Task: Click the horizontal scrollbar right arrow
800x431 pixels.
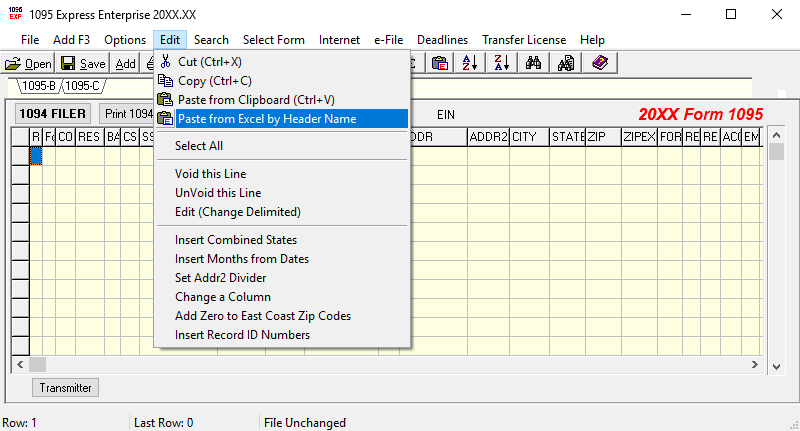Action: [755, 365]
